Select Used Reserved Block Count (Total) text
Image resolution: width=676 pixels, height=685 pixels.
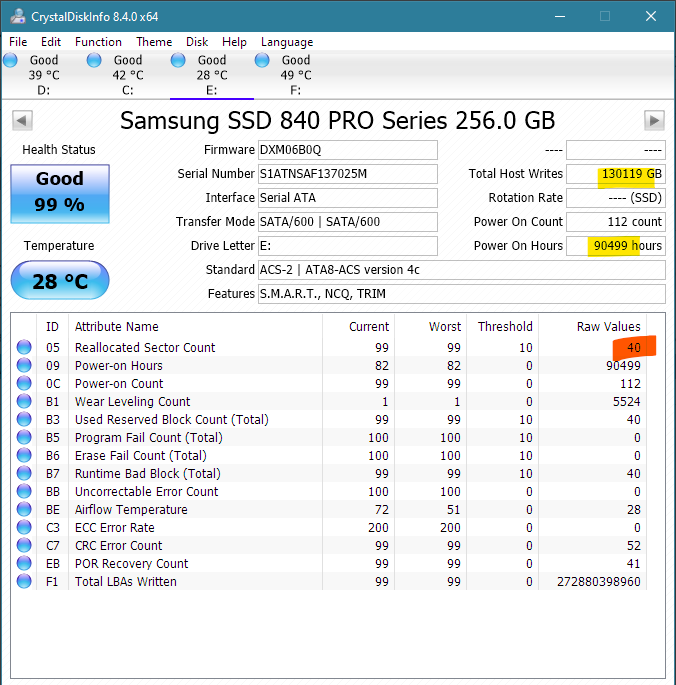(x=172, y=420)
